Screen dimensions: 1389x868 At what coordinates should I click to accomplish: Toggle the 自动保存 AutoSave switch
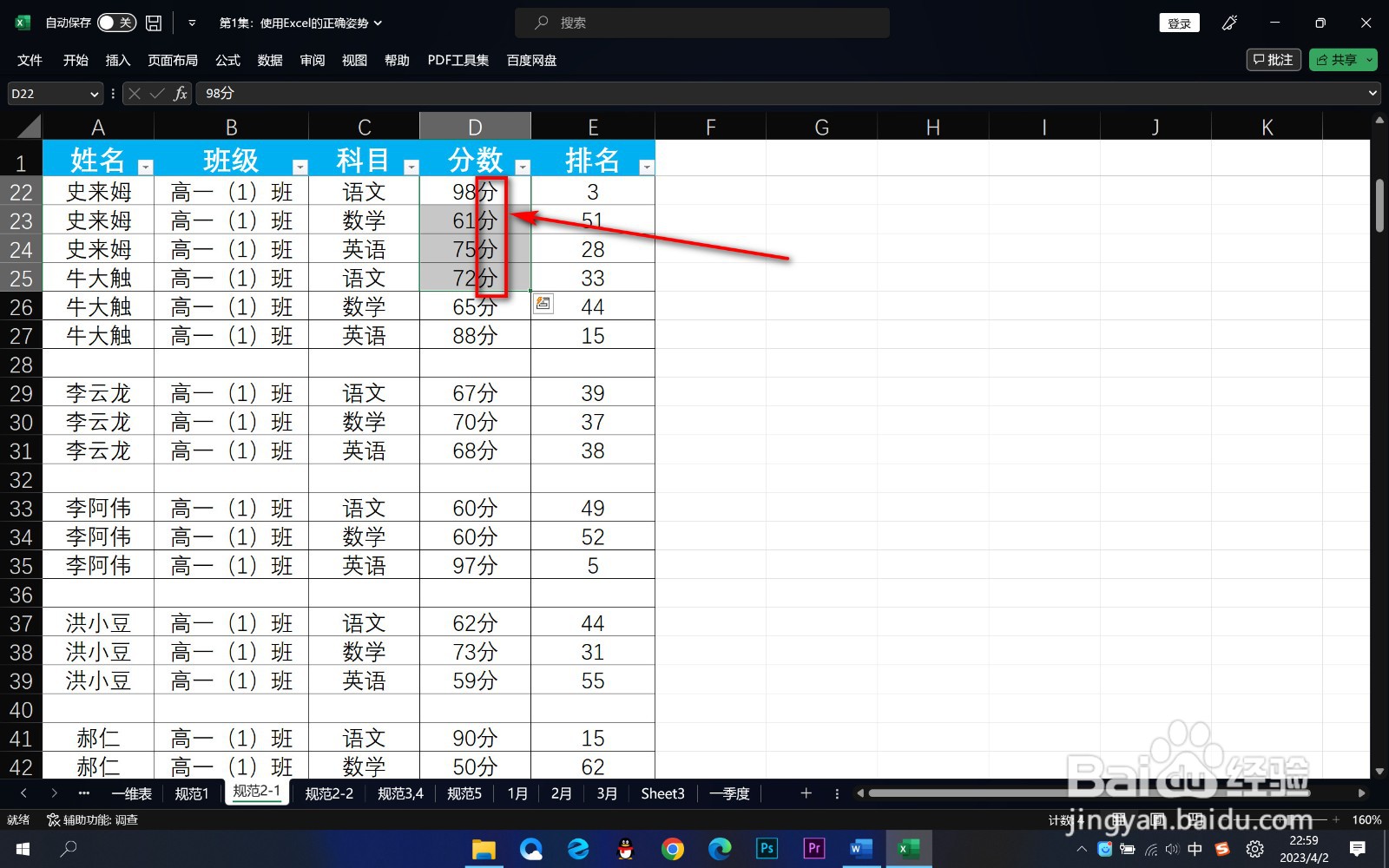tap(116, 23)
